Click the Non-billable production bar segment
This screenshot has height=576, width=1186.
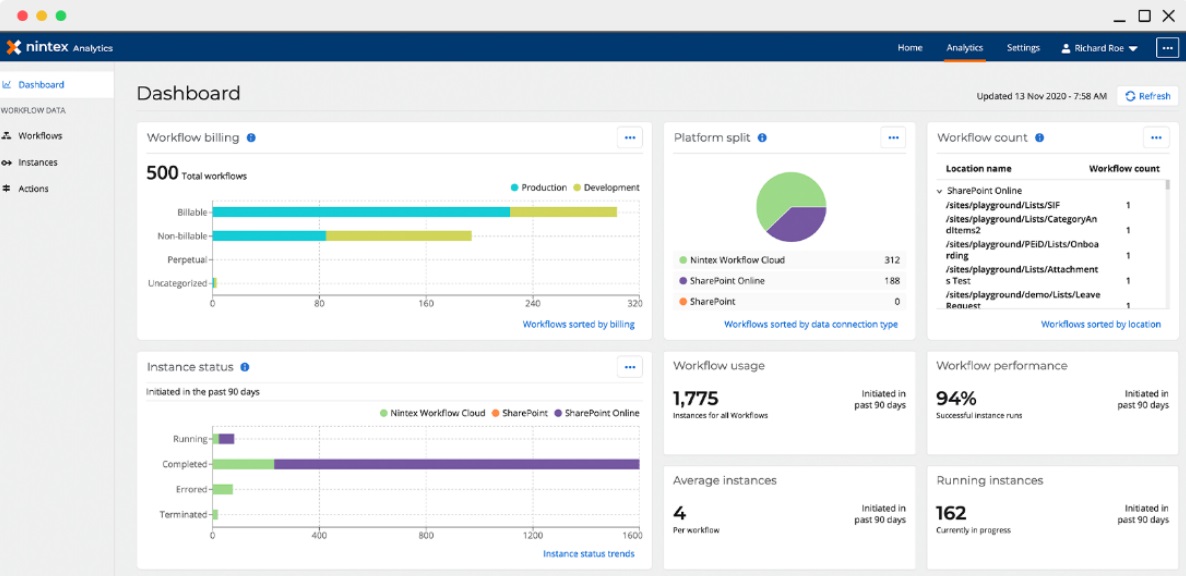pos(269,236)
